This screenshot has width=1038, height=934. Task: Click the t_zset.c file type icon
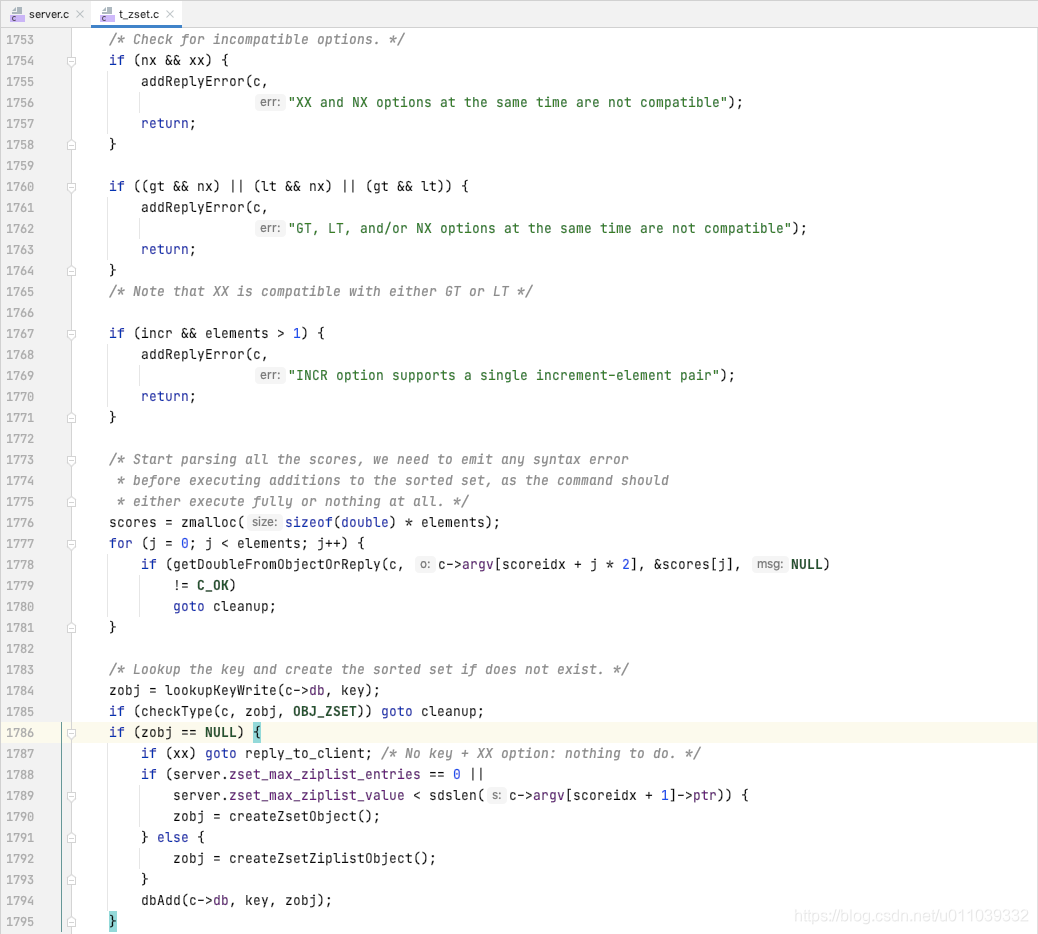point(107,14)
